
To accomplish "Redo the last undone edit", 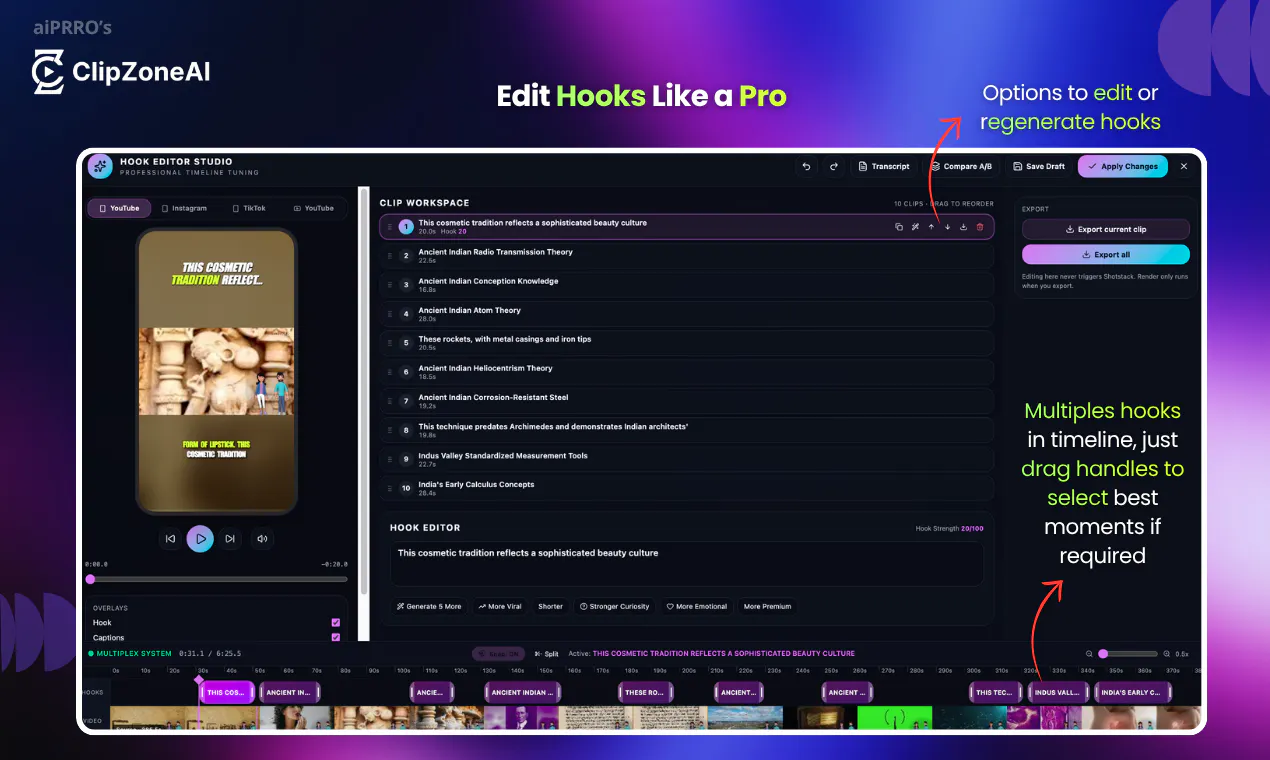I will (x=834, y=166).
